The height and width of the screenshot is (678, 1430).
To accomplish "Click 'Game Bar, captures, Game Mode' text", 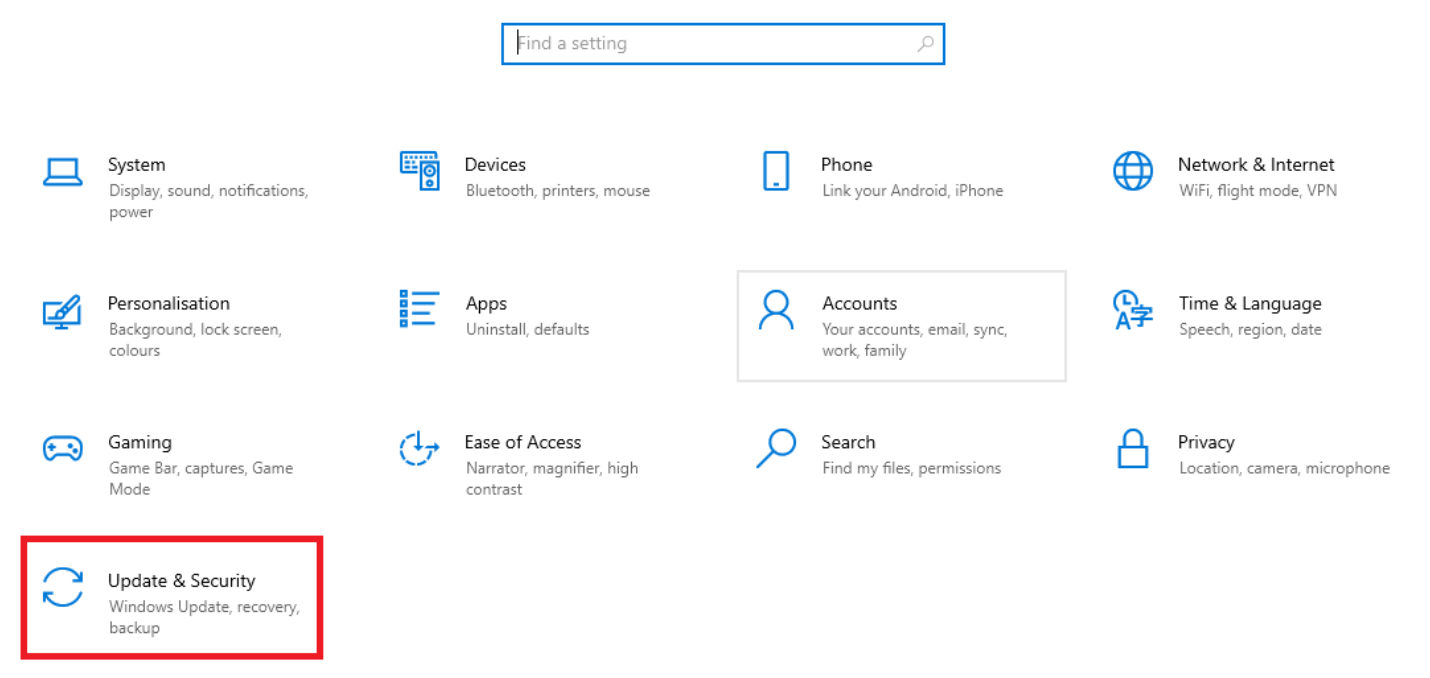I will click(x=201, y=478).
